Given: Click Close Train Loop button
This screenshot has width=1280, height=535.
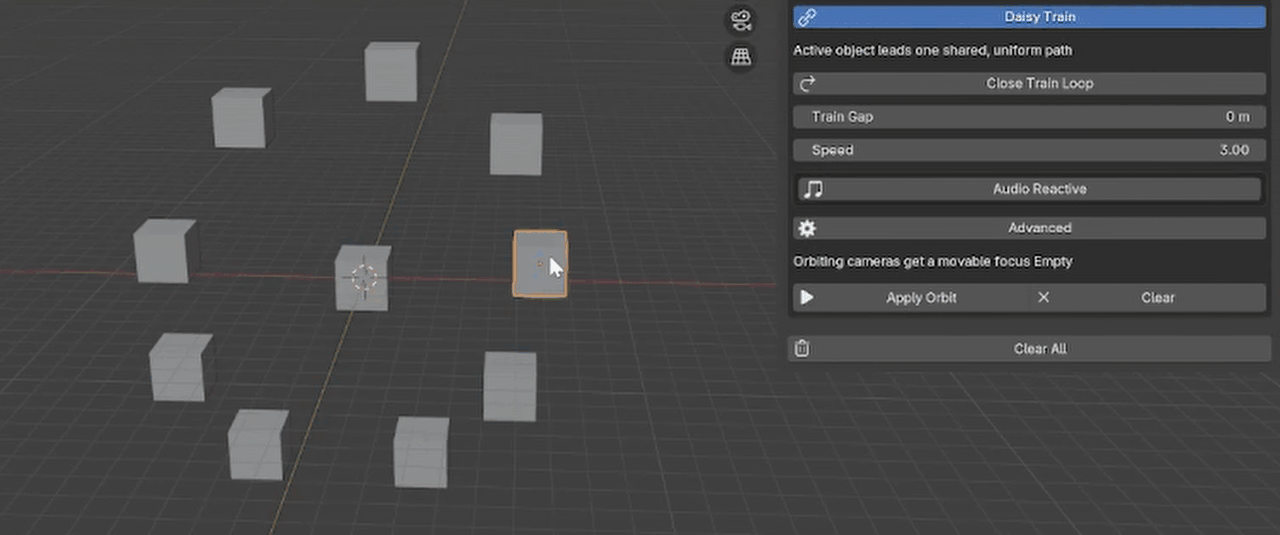Looking at the screenshot, I should (x=1030, y=83).
